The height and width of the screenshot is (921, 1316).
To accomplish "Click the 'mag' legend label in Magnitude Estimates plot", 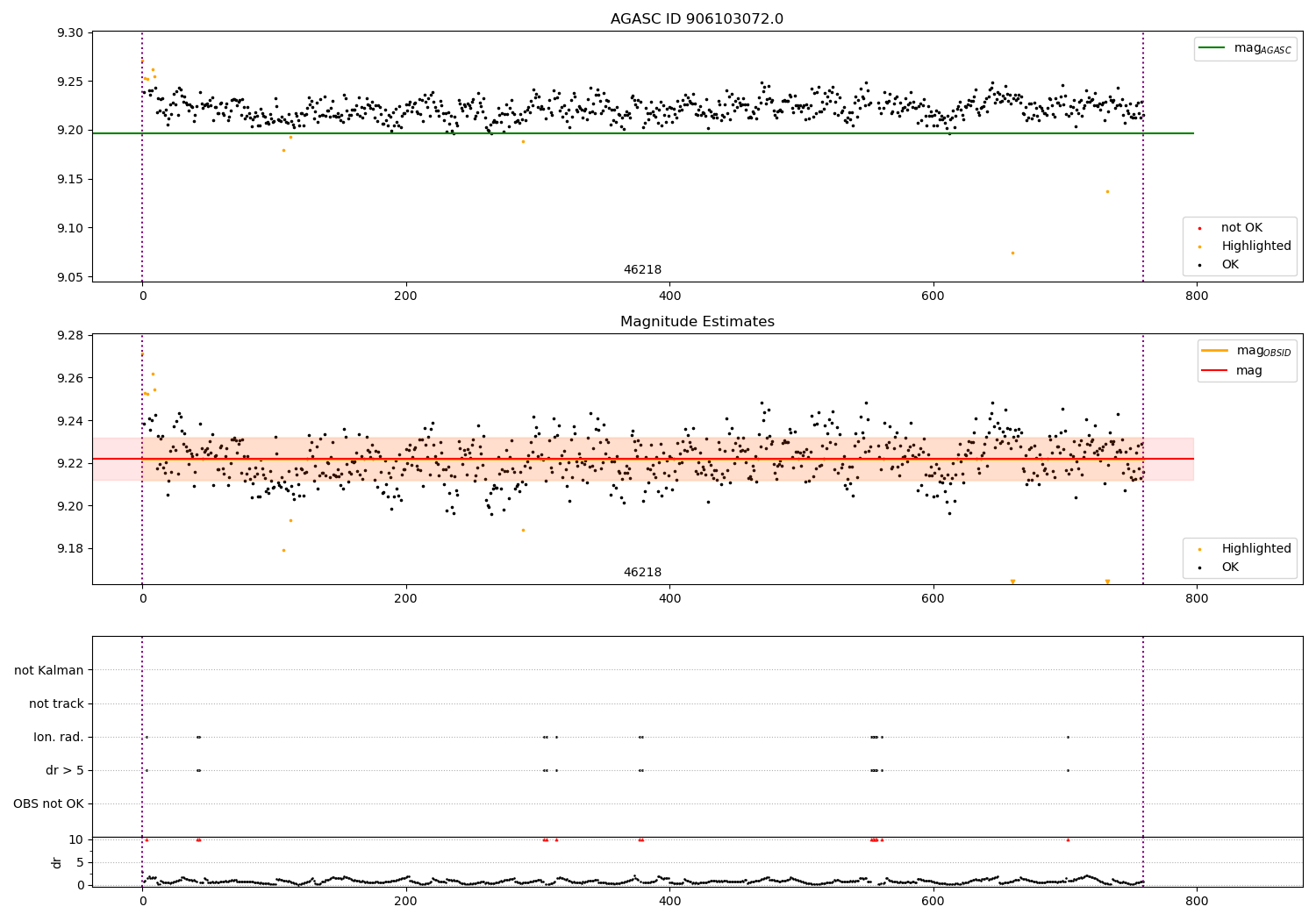I will pyautogui.click(x=1249, y=371).
